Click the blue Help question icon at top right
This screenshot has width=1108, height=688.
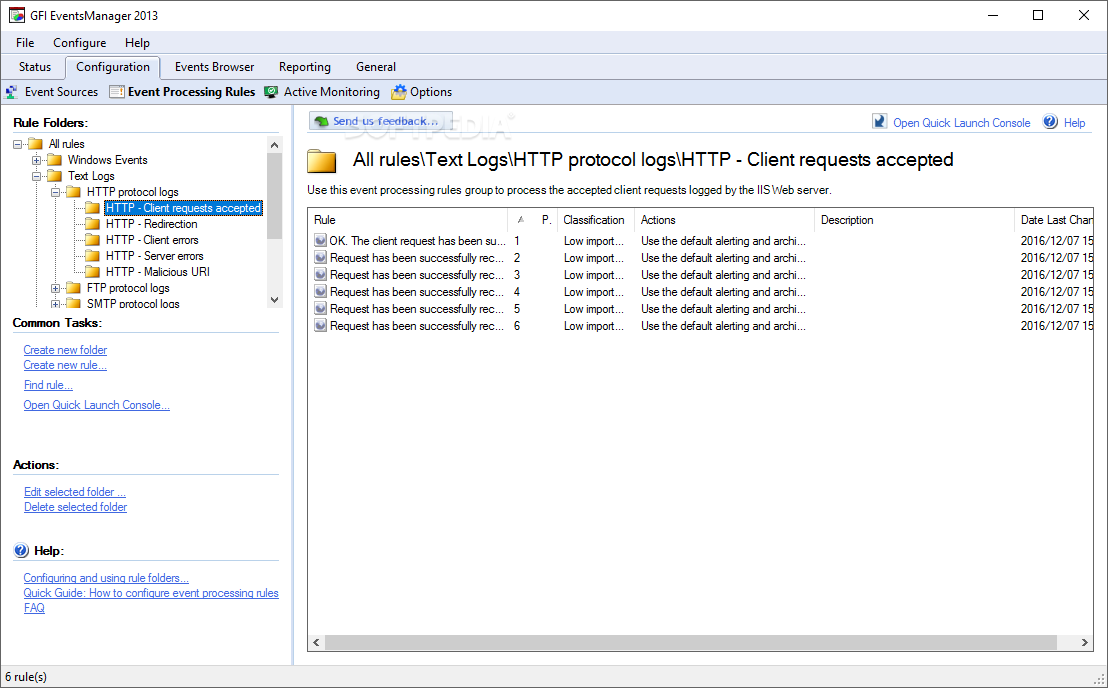[1051, 121]
